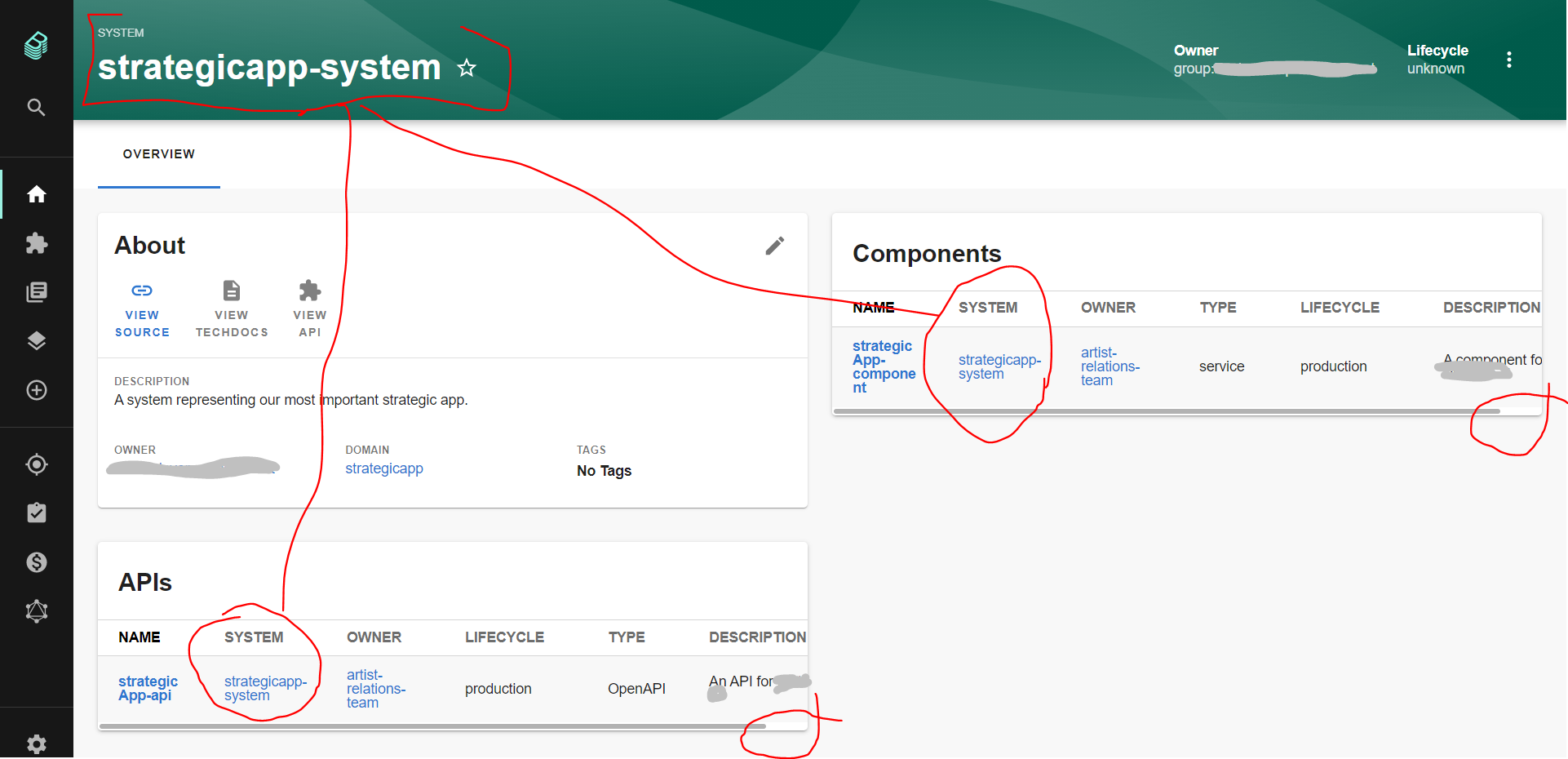The height and width of the screenshot is (759, 1568).
Task: Open Settings with the gear icon
Action: pyautogui.click(x=36, y=743)
